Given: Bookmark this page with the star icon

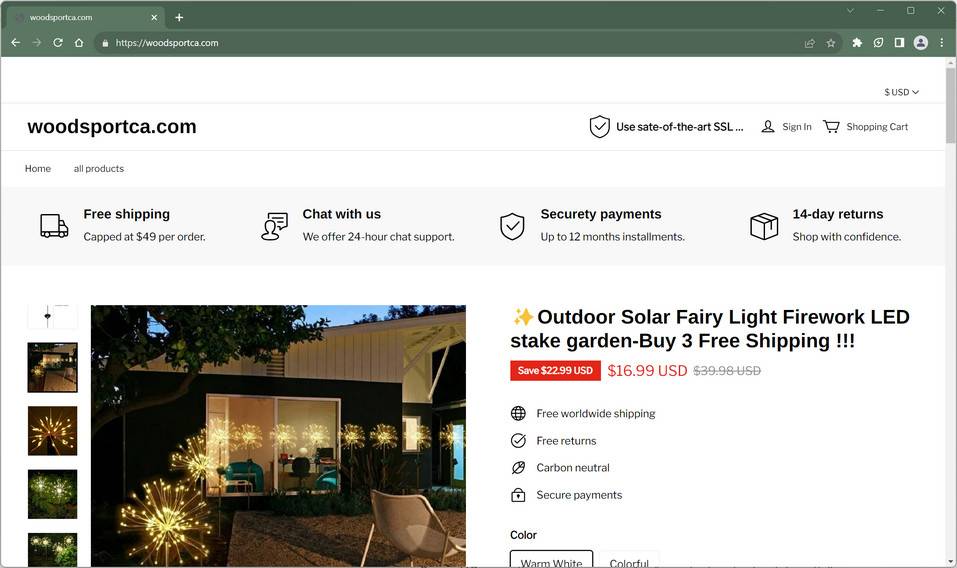Looking at the screenshot, I should (x=831, y=43).
